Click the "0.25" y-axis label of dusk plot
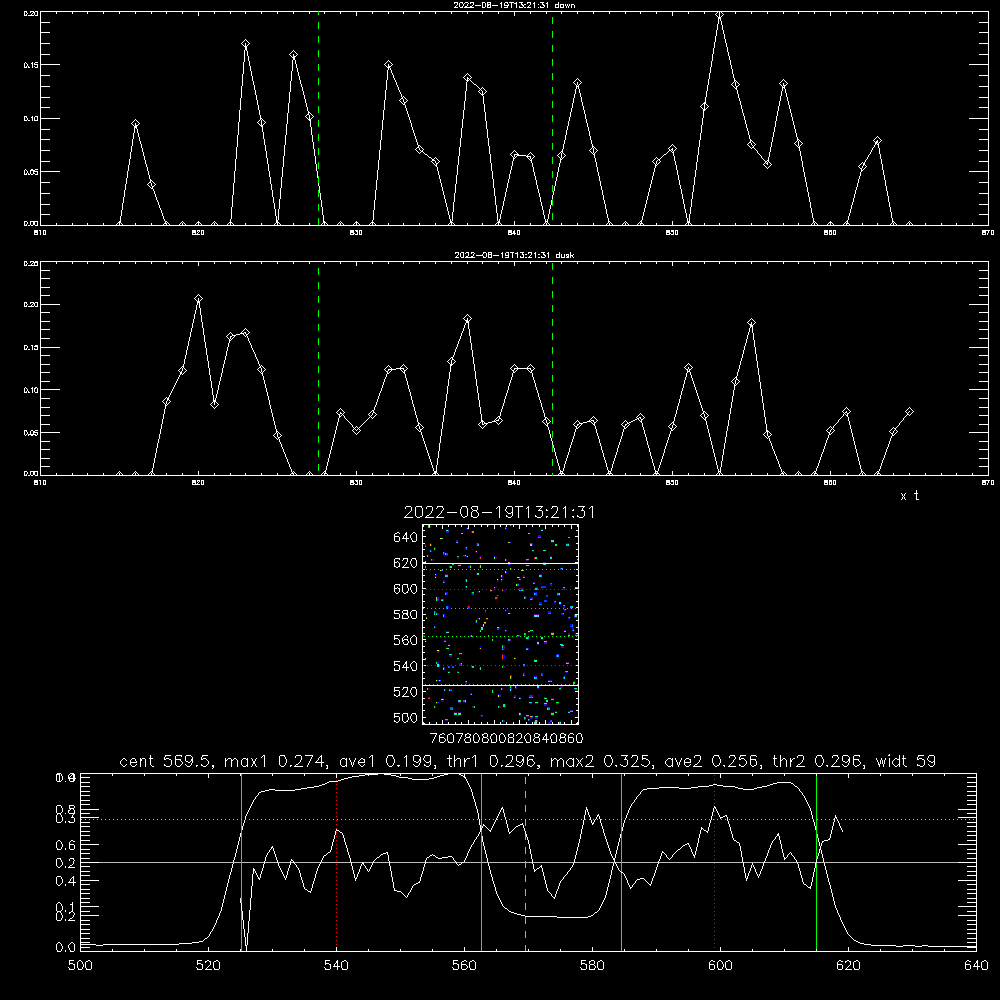The image size is (1000, 1000). (31, 263)
